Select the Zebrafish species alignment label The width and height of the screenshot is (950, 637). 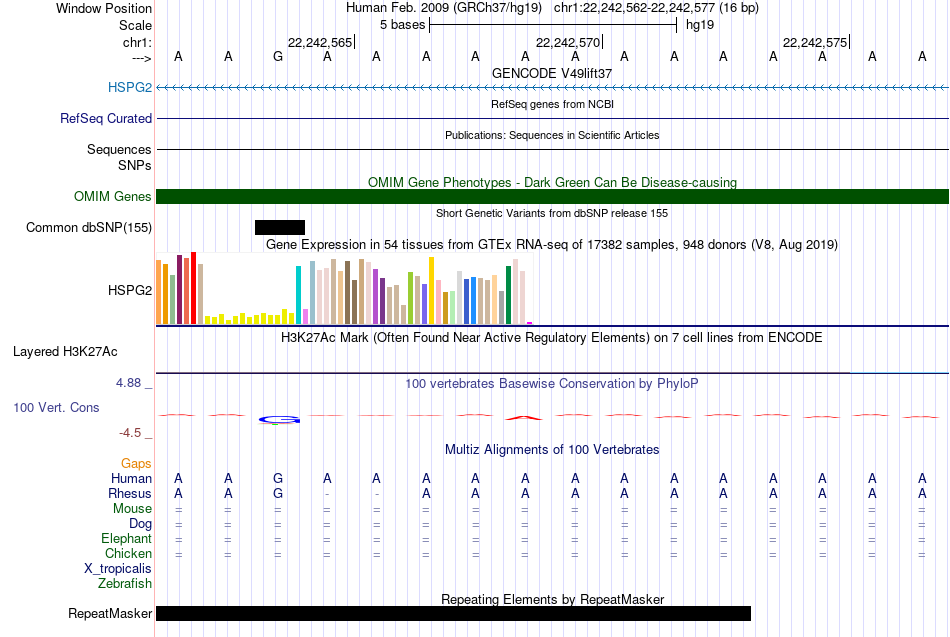(125, 584)
